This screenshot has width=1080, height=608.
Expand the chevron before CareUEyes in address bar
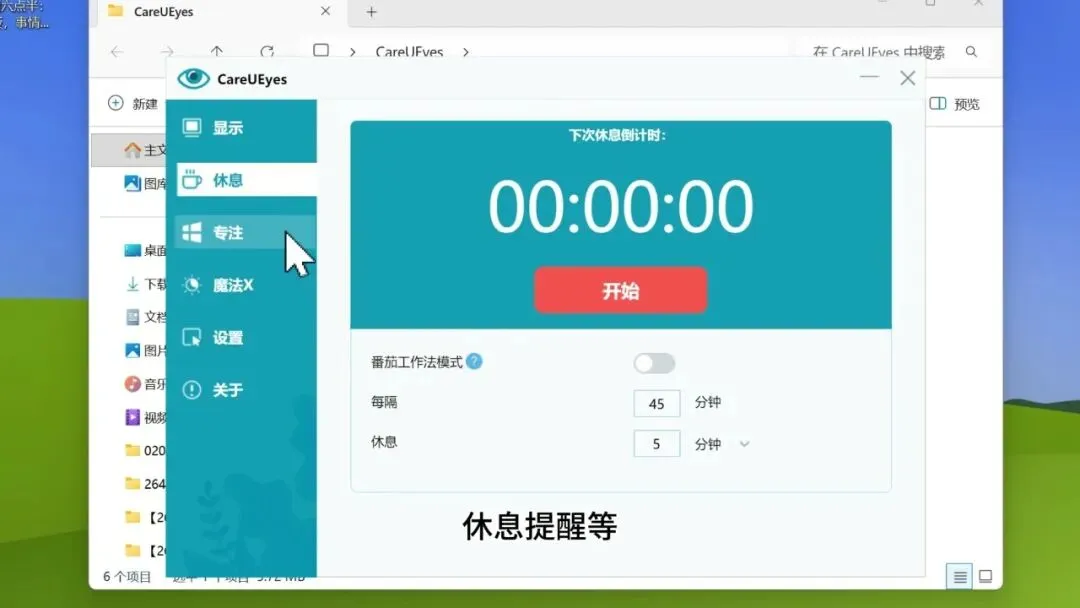353,52
